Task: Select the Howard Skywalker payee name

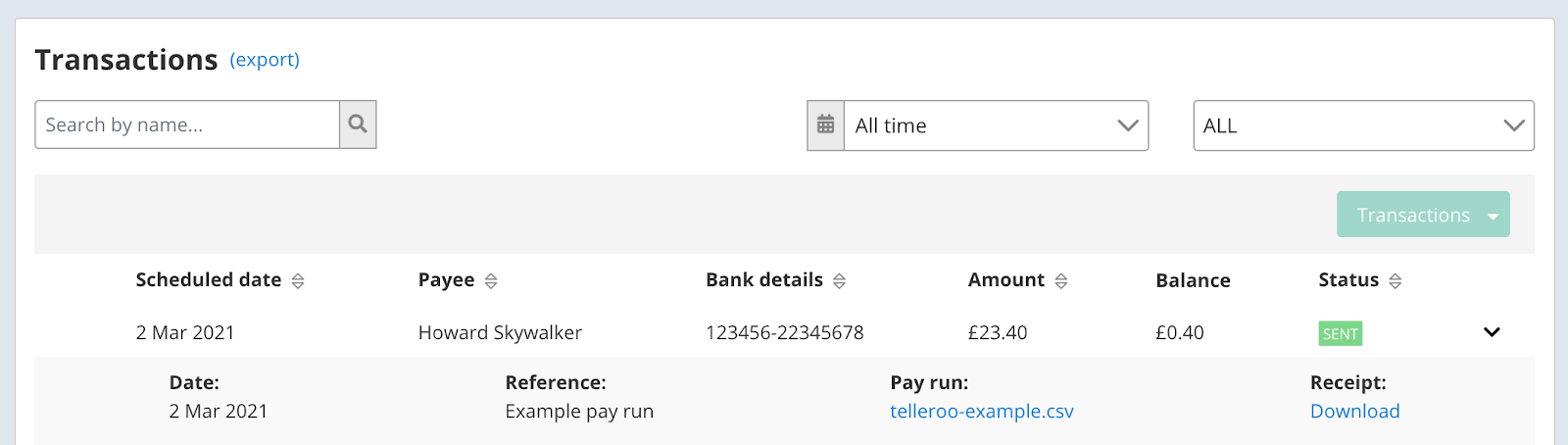Action: point(500,333)
